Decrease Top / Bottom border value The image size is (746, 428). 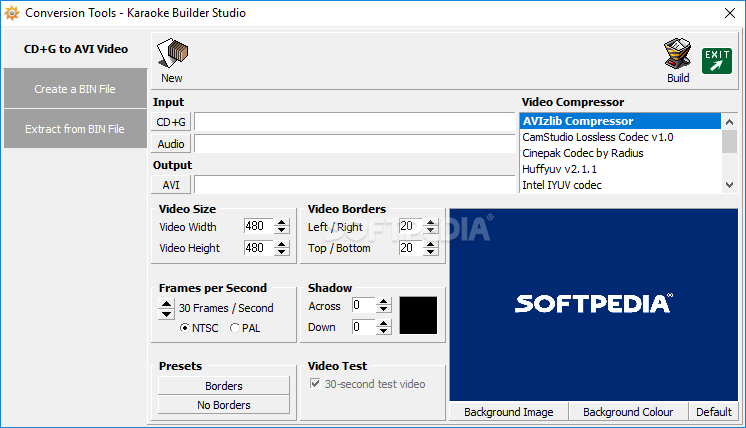[x=431, y=252]
